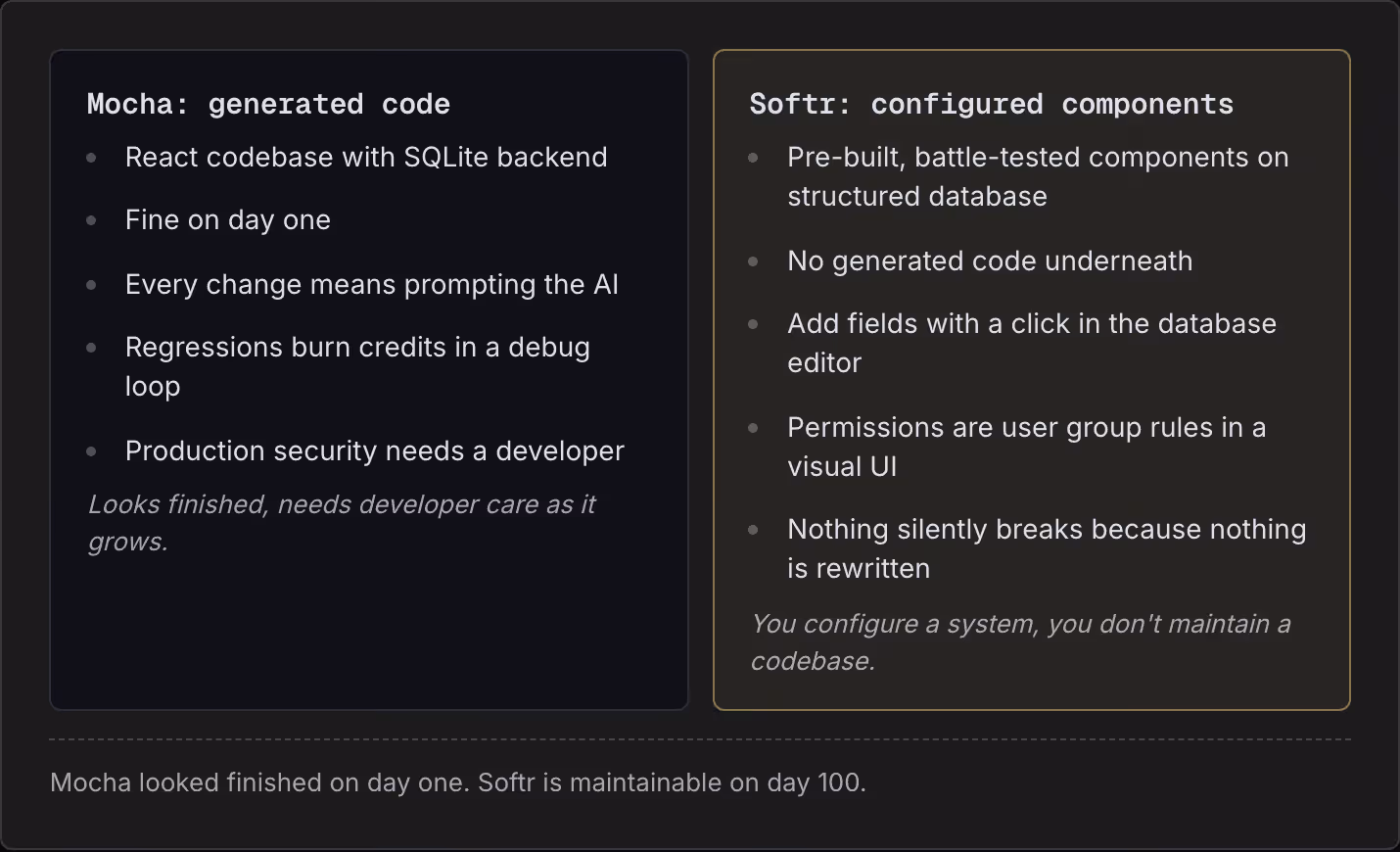Click italic note 'You configure a system'
Image resolution: width=1400 pixels, height=852 pixels.
point(1020,642)
